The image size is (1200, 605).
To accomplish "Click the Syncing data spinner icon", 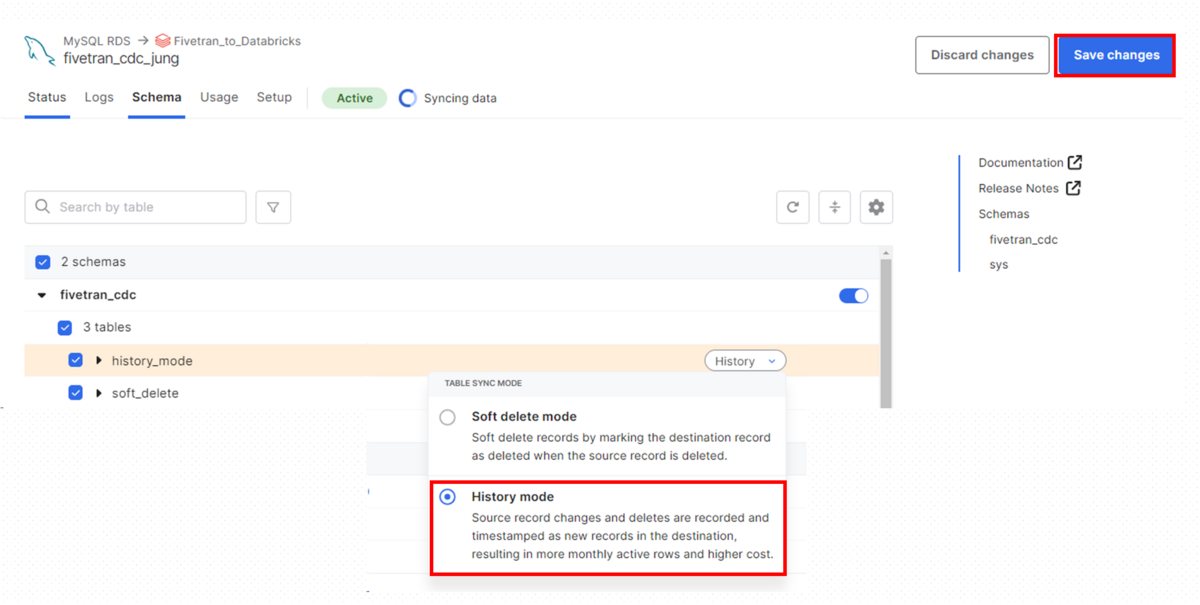I will click(x=407, y=98).
